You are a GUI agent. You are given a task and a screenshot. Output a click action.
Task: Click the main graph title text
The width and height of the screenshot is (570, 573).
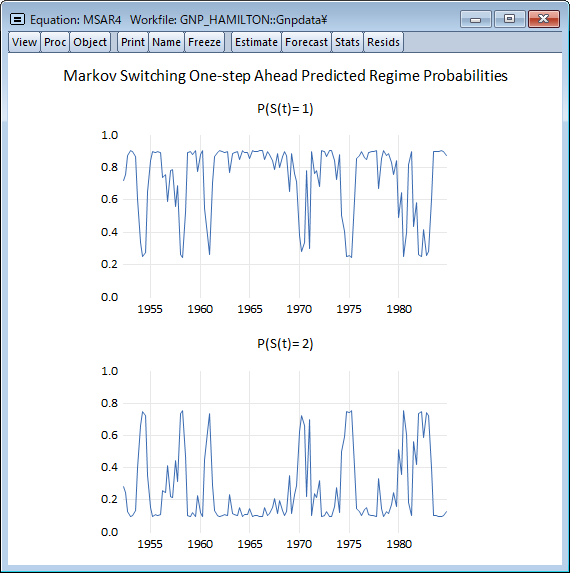coord(285,76)
